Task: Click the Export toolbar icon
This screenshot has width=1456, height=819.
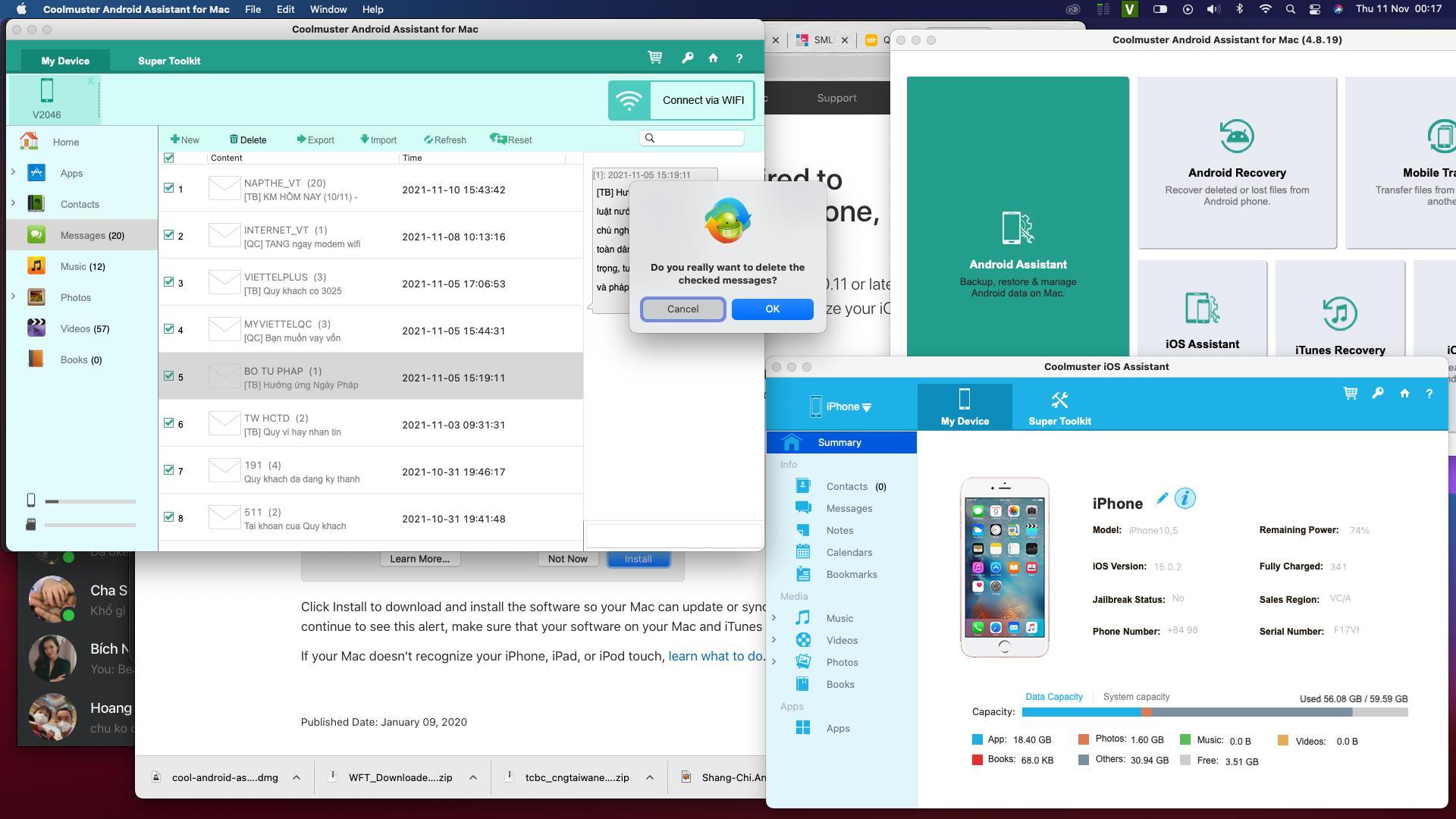Action: (315, 139)
